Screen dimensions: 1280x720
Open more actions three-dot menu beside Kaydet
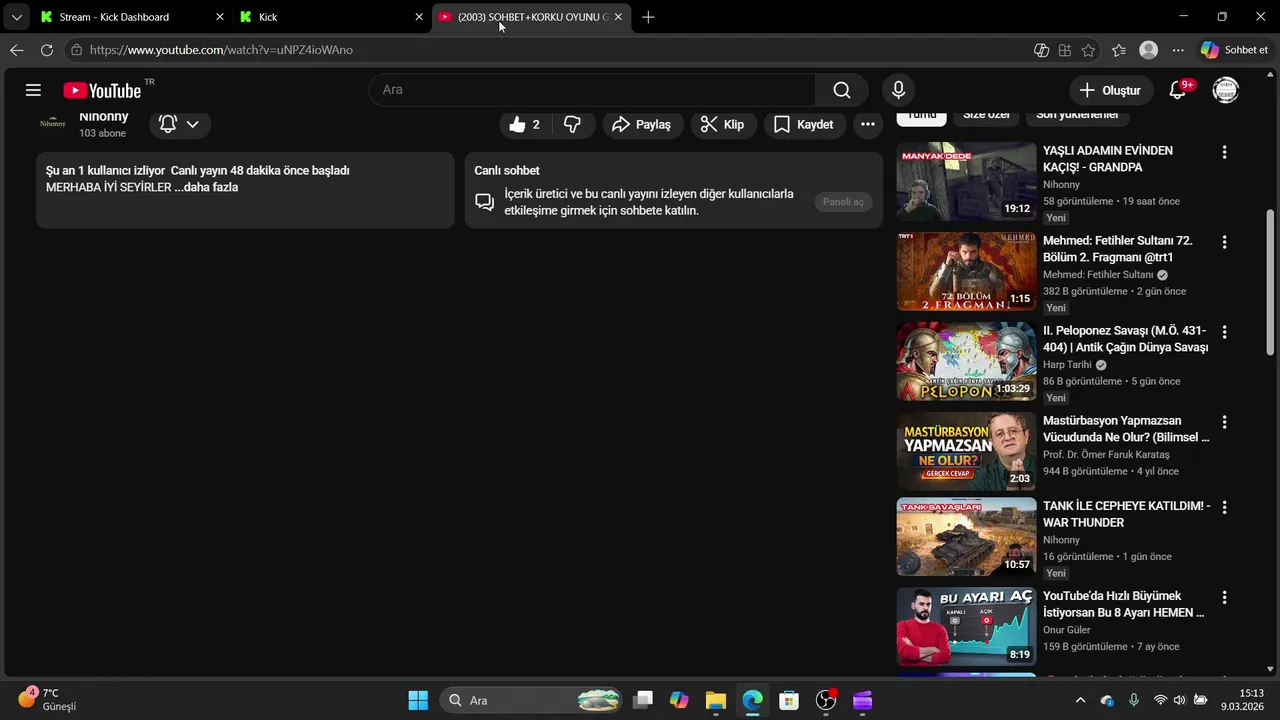tap(867, 124)
